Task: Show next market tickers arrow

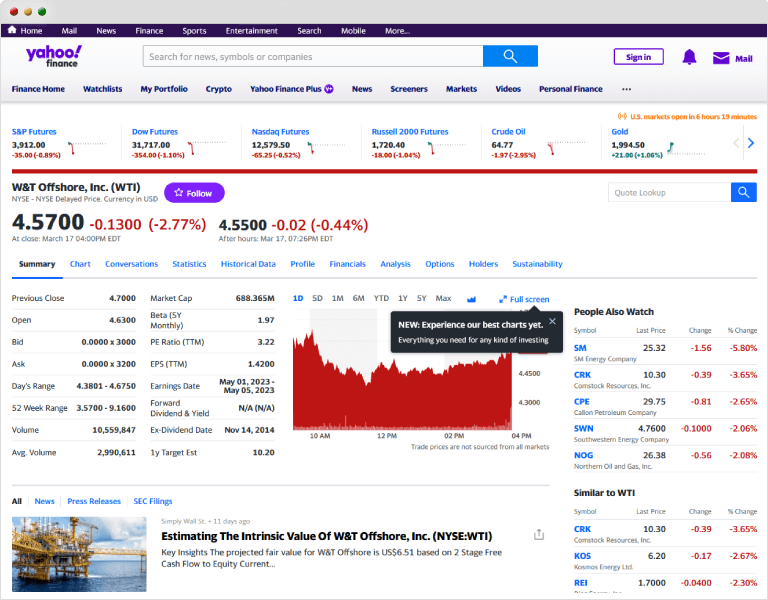Action: [x=751, y=143]
